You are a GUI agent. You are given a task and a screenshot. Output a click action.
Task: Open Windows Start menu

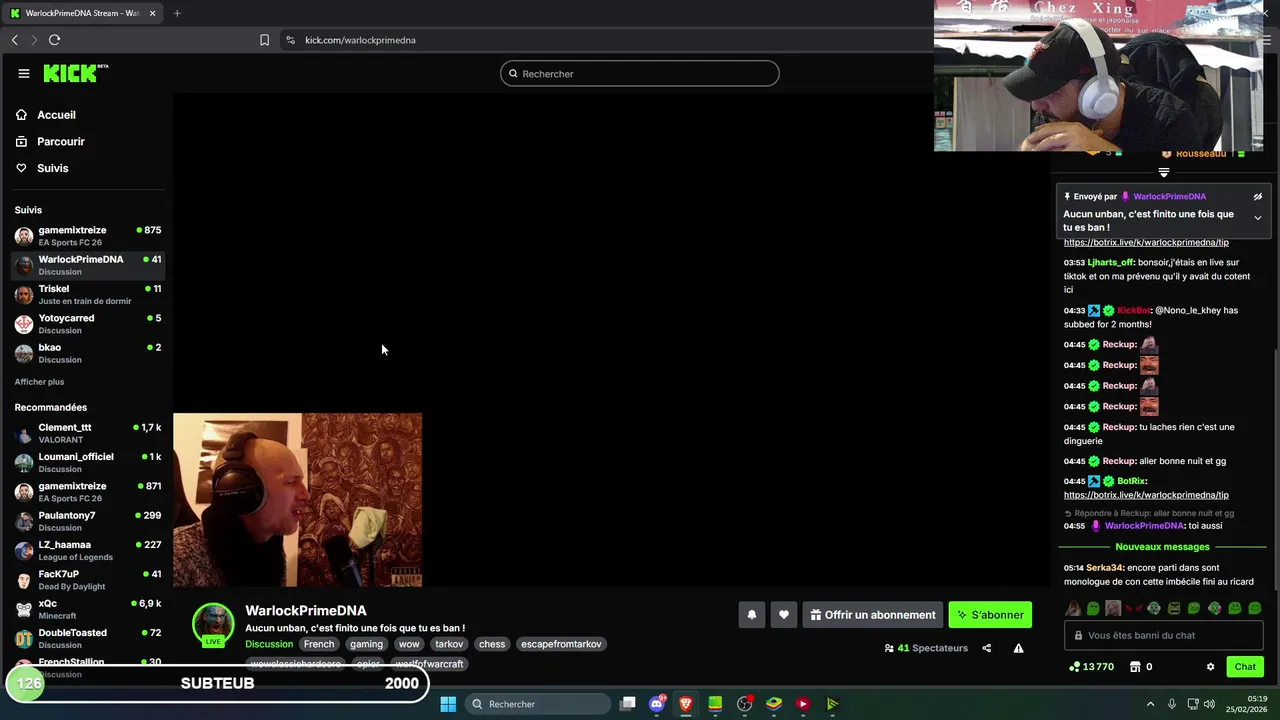tap(448, 704)
